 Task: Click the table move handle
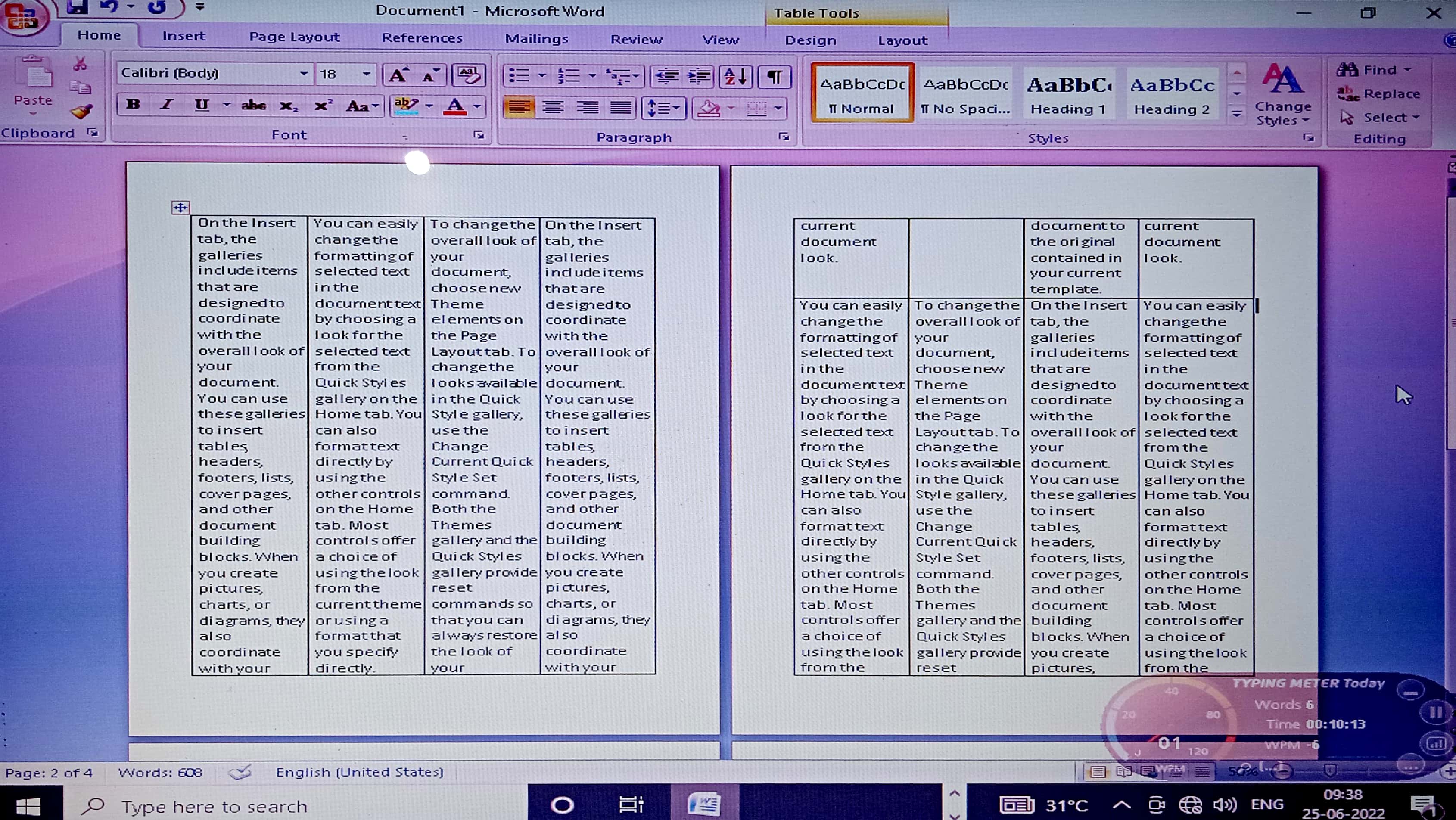(x=180, y=208)
